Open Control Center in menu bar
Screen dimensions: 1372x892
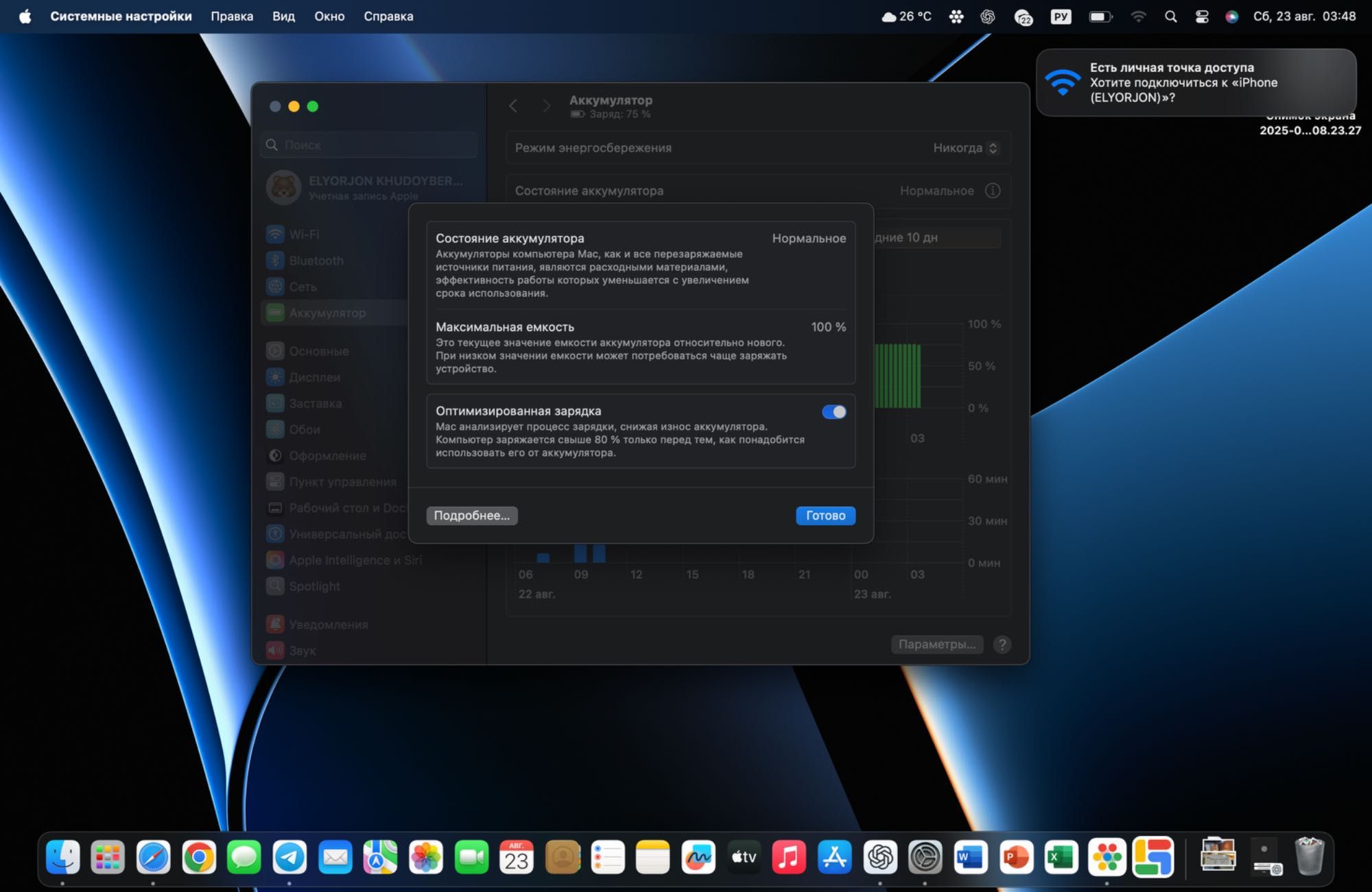(1202, 16)
